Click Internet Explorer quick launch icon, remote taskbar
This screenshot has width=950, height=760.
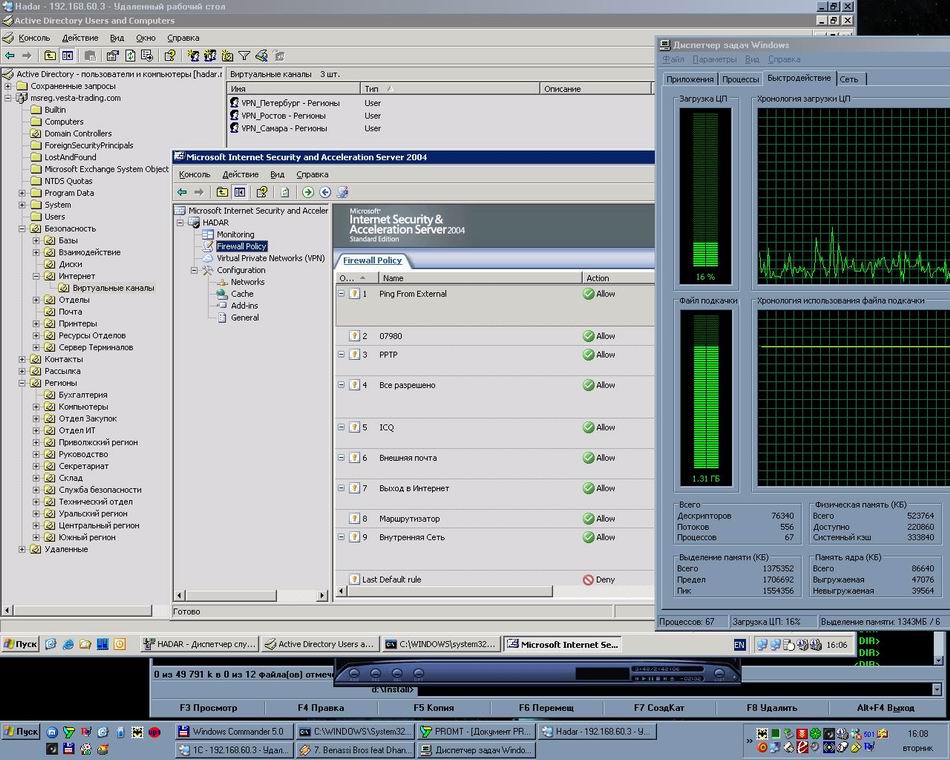click(x=68, y=644)
